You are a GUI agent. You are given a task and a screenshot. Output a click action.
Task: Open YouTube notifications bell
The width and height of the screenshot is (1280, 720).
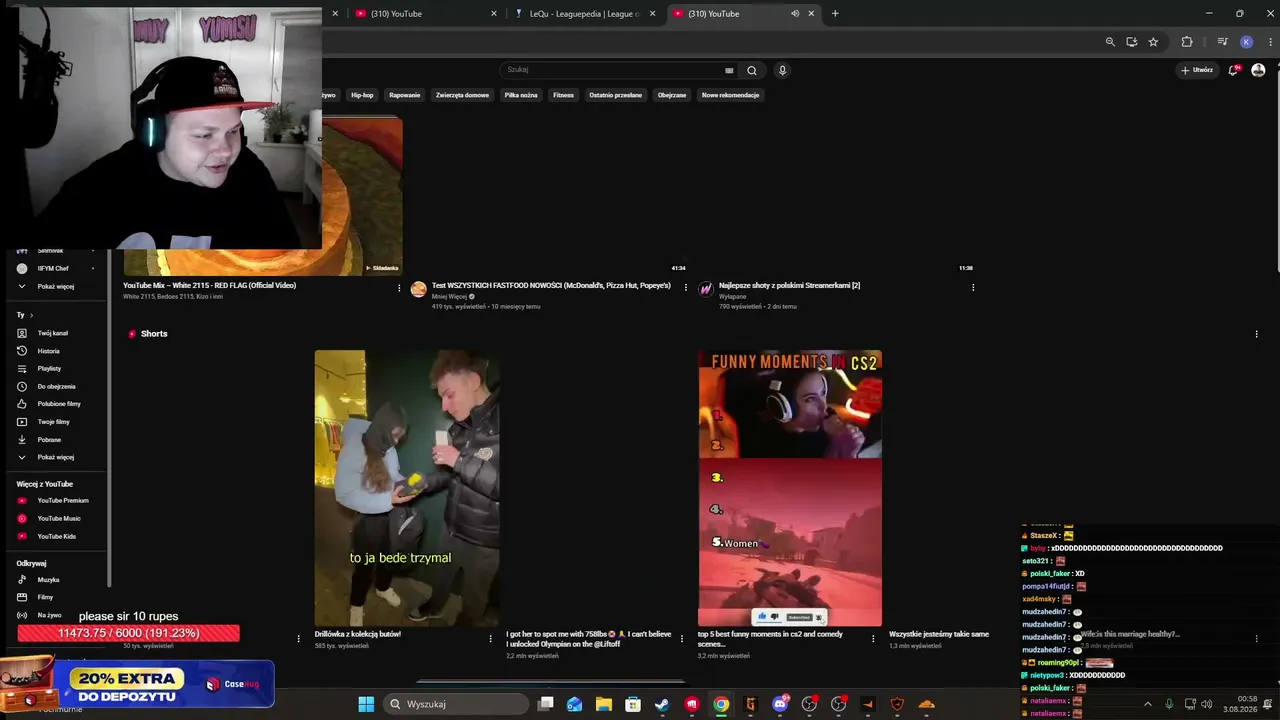pos(1233,70)
